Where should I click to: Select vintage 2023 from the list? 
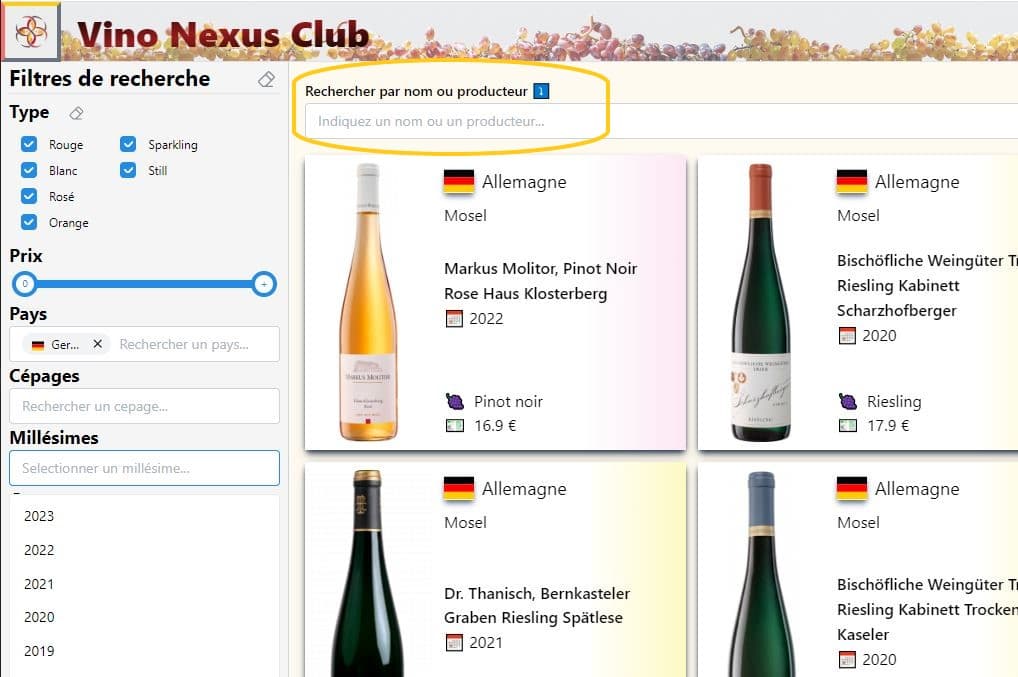click(x=144, y=516)
